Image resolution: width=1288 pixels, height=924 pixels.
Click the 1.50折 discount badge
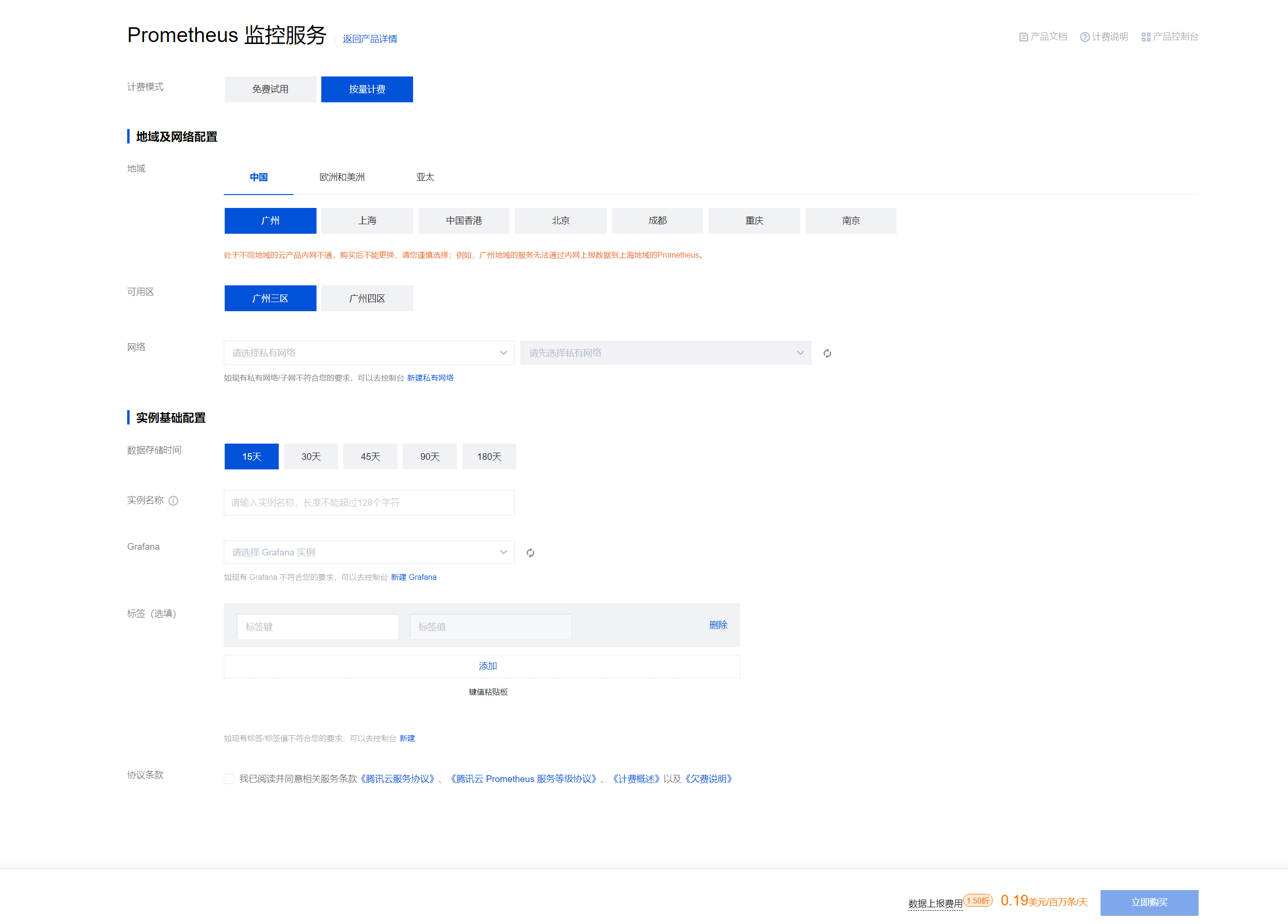click(x=978, y=900)
